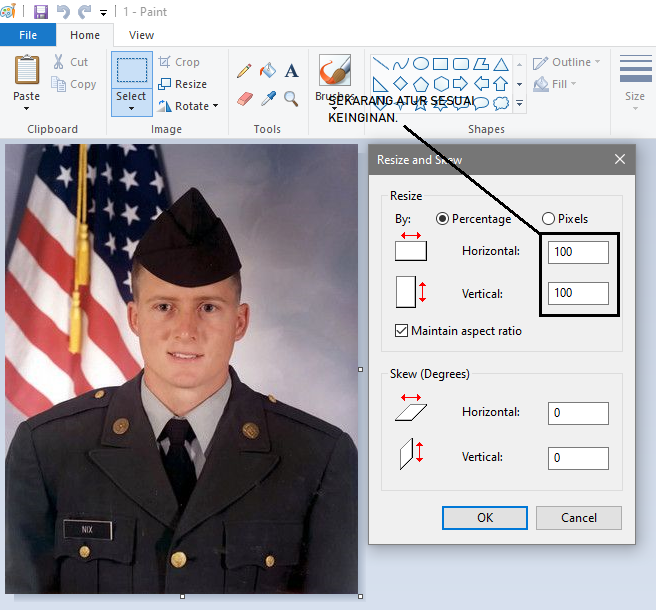This screenshot has height=610, width=656.
Task: Toggle Maintain aspect ratio checkbox
Action: pos(401,331)
